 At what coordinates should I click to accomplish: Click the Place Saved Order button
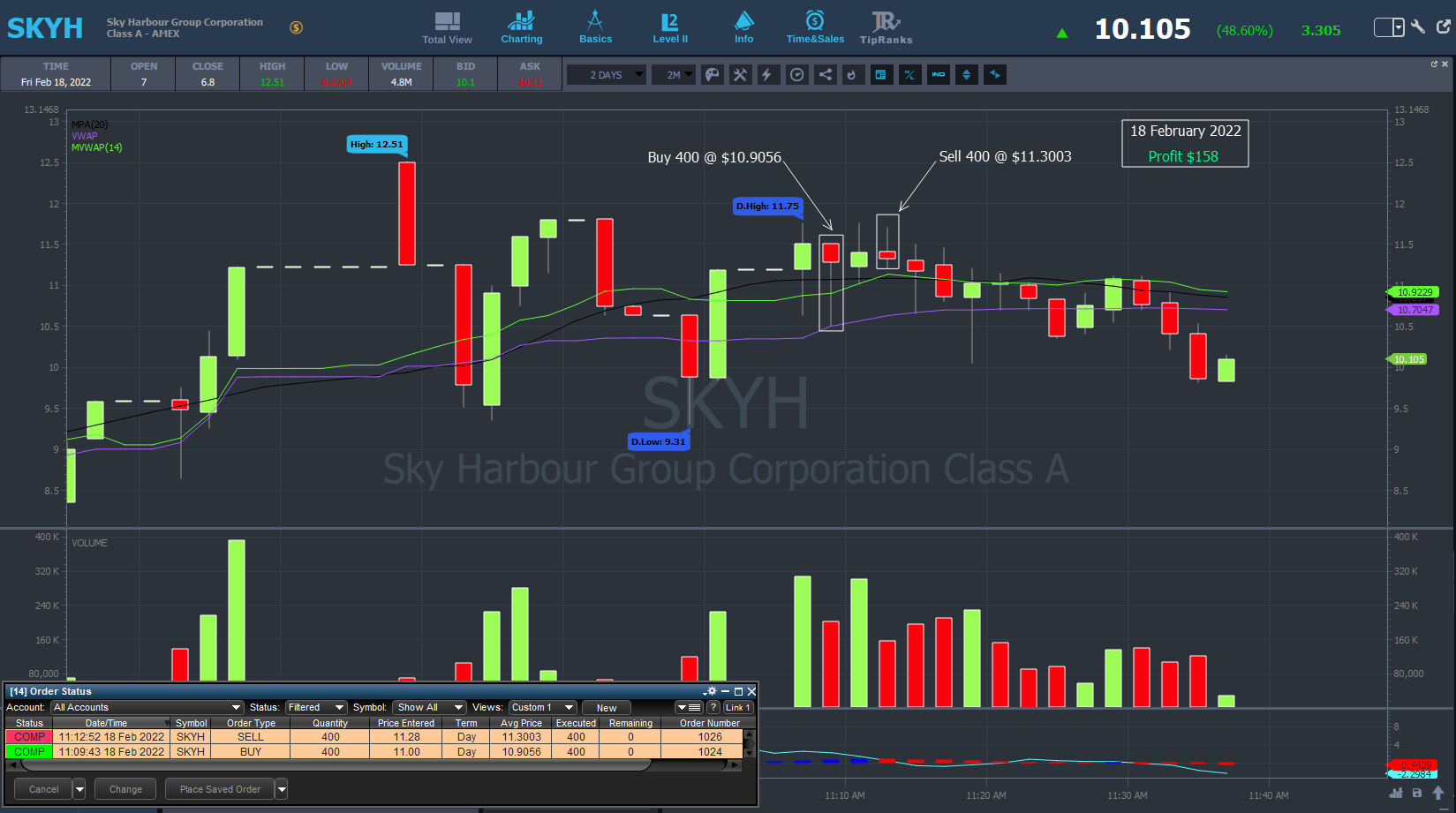coord(220,789)
